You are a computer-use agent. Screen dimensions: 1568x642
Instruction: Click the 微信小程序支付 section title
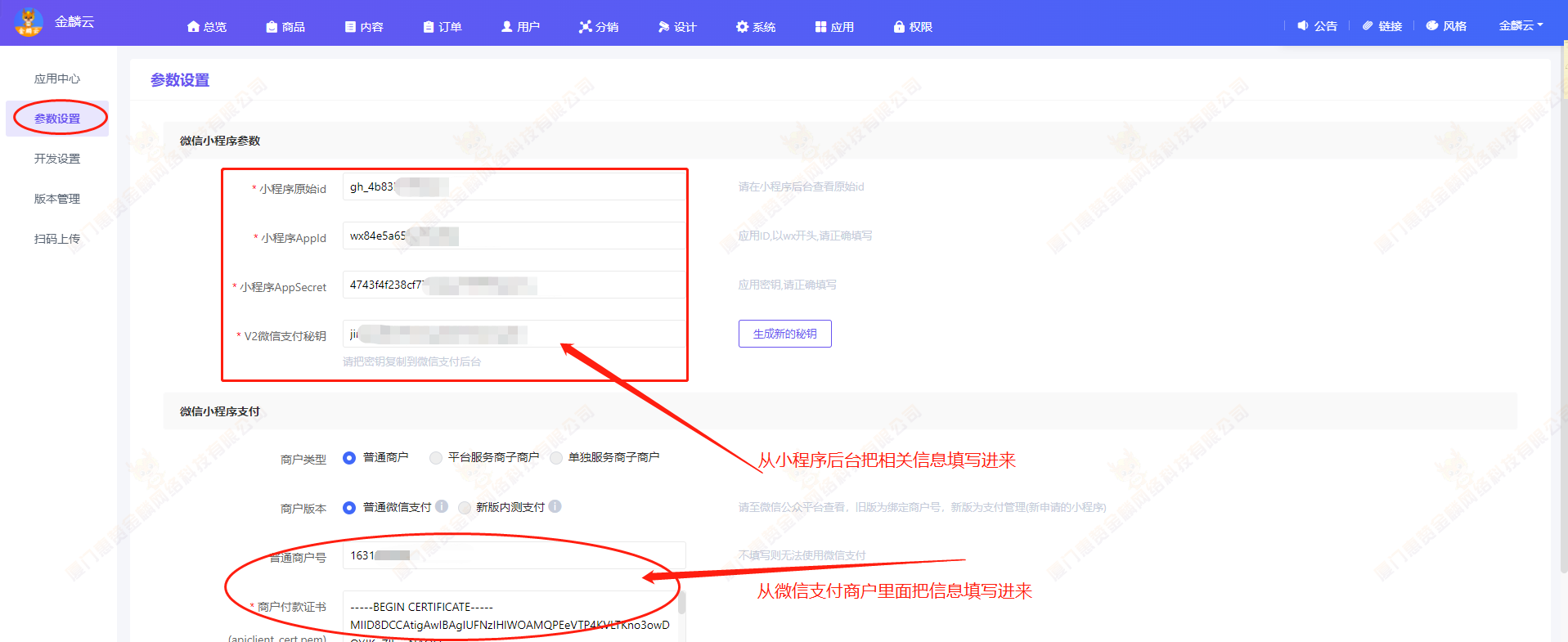[x=220, y=411]
